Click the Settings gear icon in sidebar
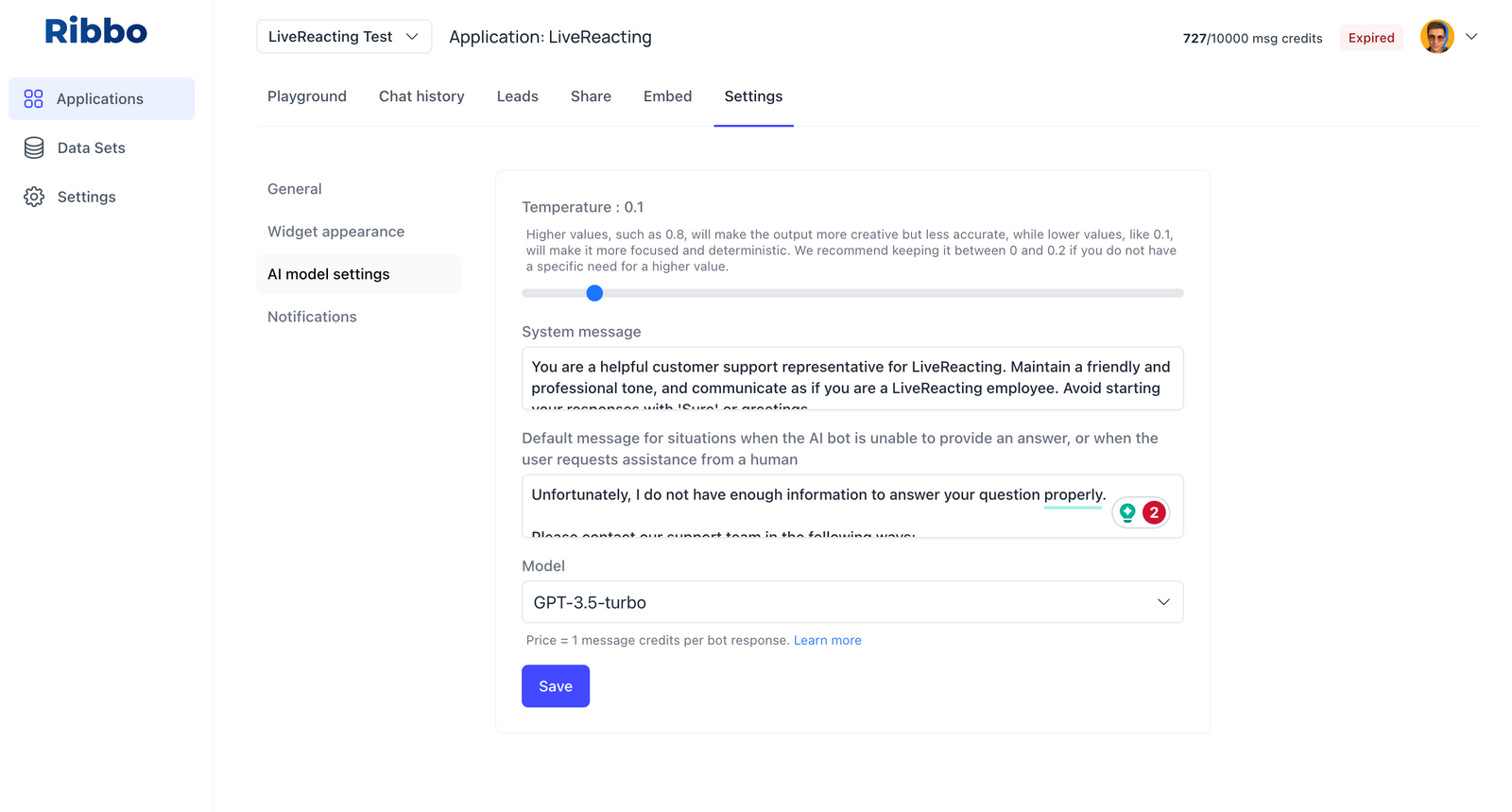Screen dimensions: 1512x812 pyautogui.click(x=34, y=197)
